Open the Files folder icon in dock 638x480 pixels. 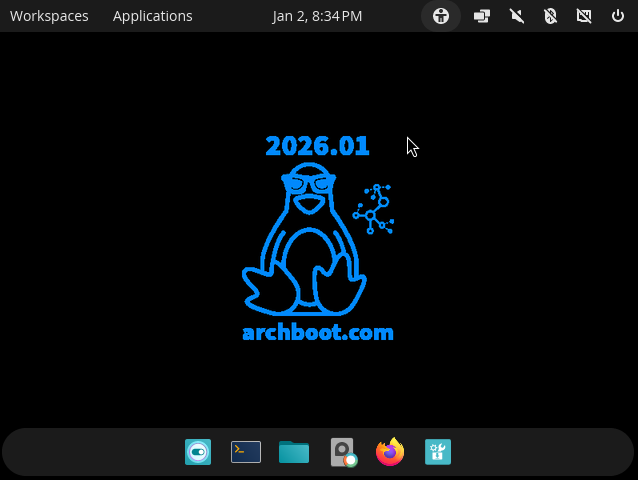[294, 453]
